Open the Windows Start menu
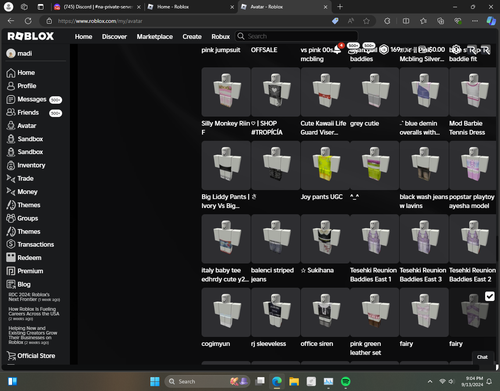The width and height of the screenshot is (500, 391). pos(155,381)
